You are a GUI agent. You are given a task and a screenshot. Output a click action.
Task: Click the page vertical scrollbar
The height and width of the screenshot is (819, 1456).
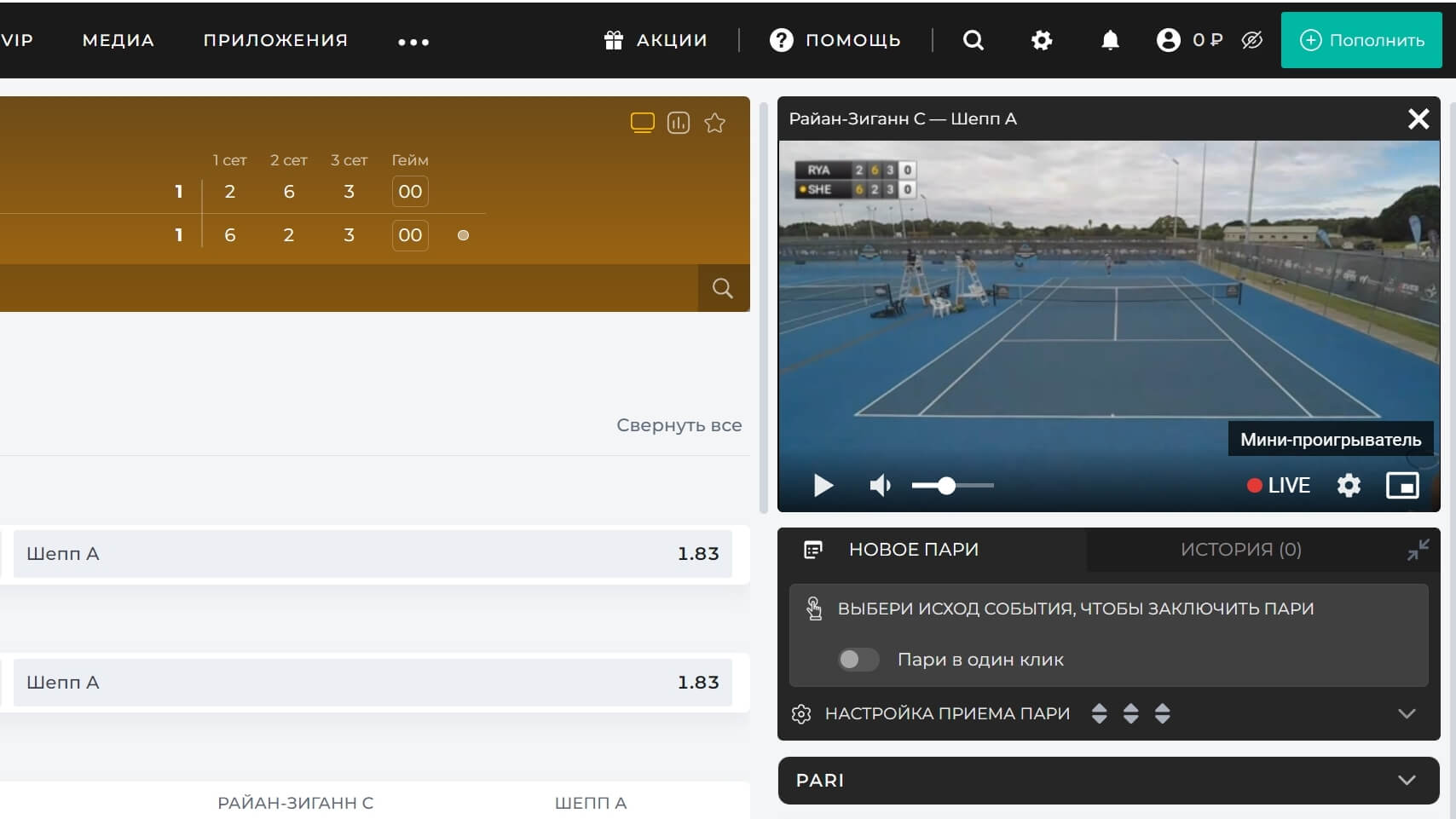pos(764,307)
